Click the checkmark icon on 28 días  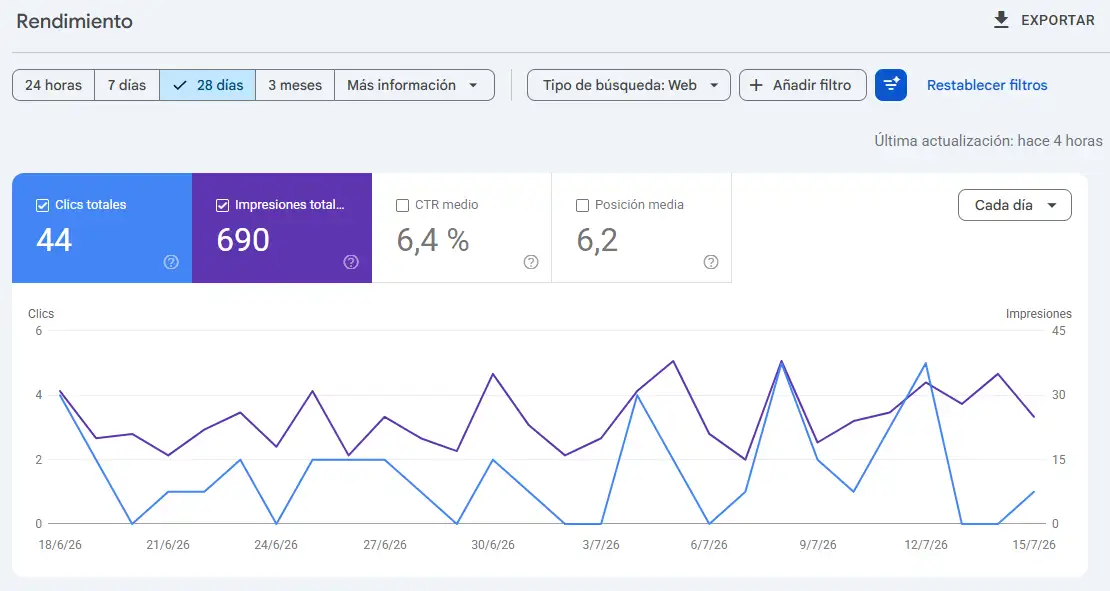[x=180, y=85]
